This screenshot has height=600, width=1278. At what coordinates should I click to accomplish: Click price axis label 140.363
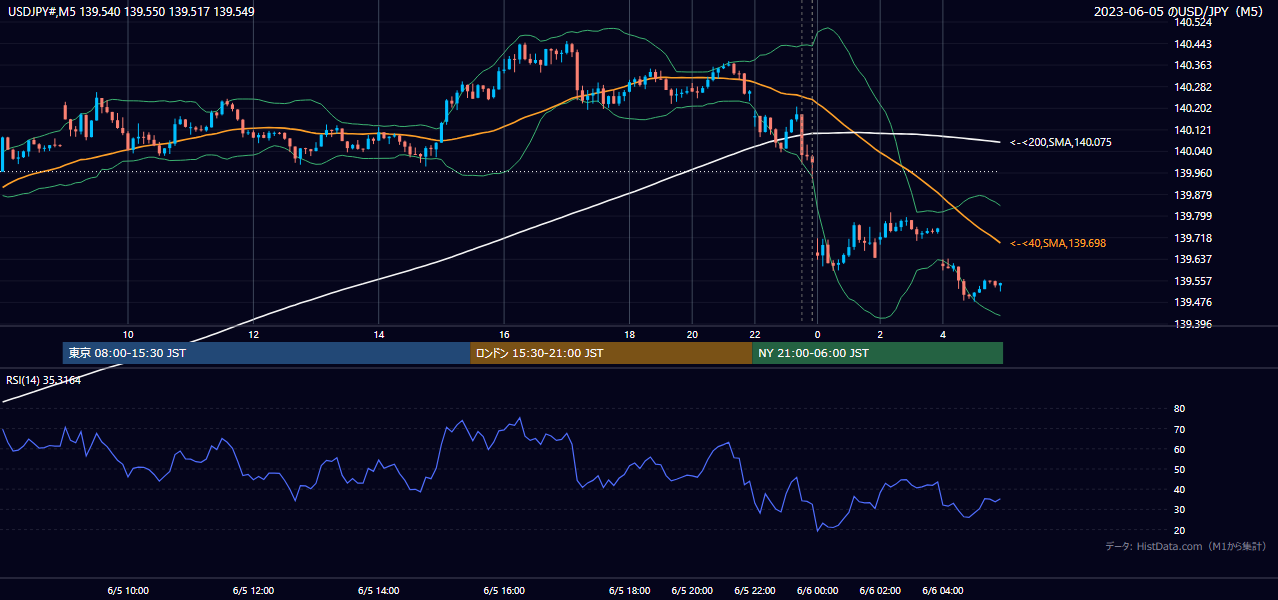pos(1193,66)
